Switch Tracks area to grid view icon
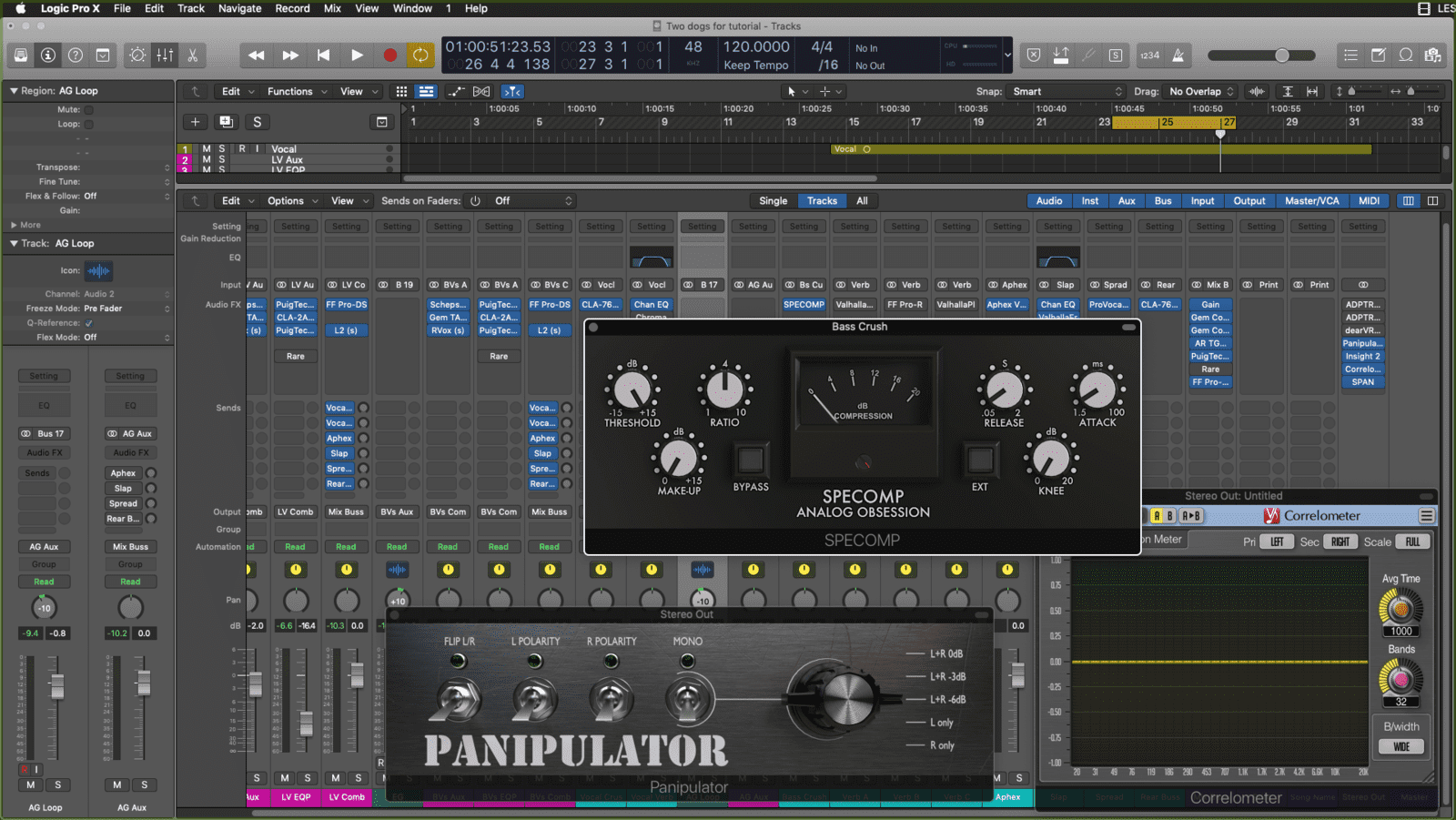The image size is (1456, 820). (x=401, y=92)
